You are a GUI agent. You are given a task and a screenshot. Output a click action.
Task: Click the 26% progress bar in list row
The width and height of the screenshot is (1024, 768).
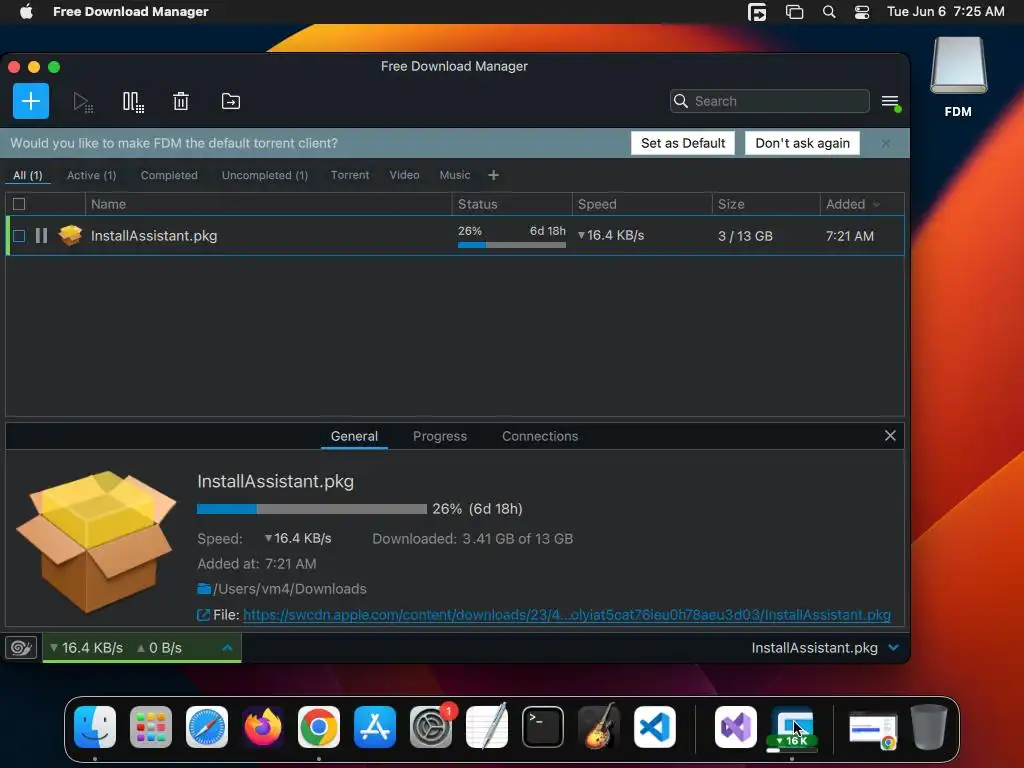pos(512,245)
